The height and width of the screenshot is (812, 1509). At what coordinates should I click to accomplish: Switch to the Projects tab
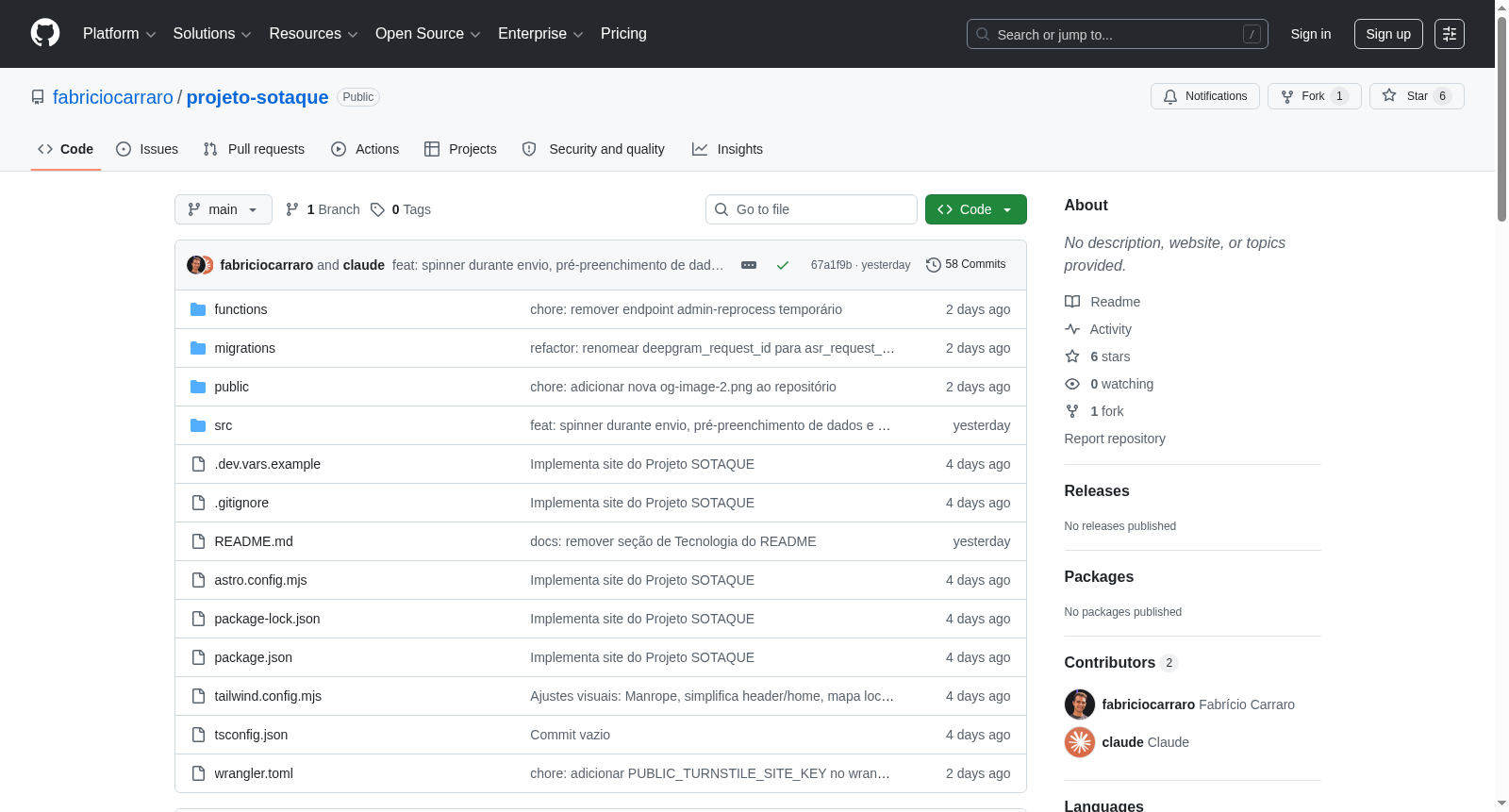point(460,149)
